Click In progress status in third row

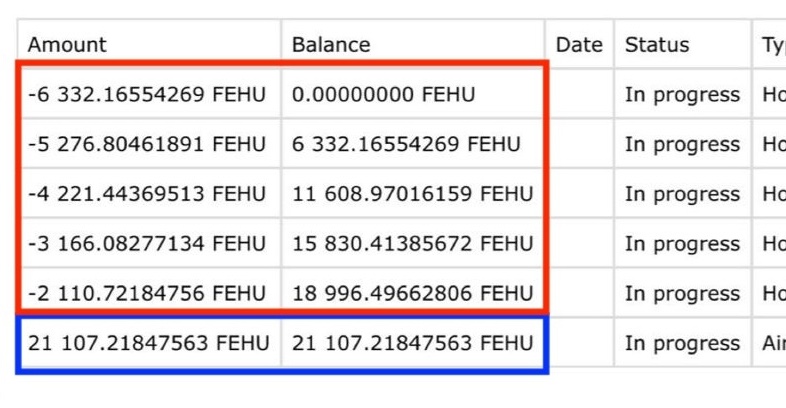point(682,193)
